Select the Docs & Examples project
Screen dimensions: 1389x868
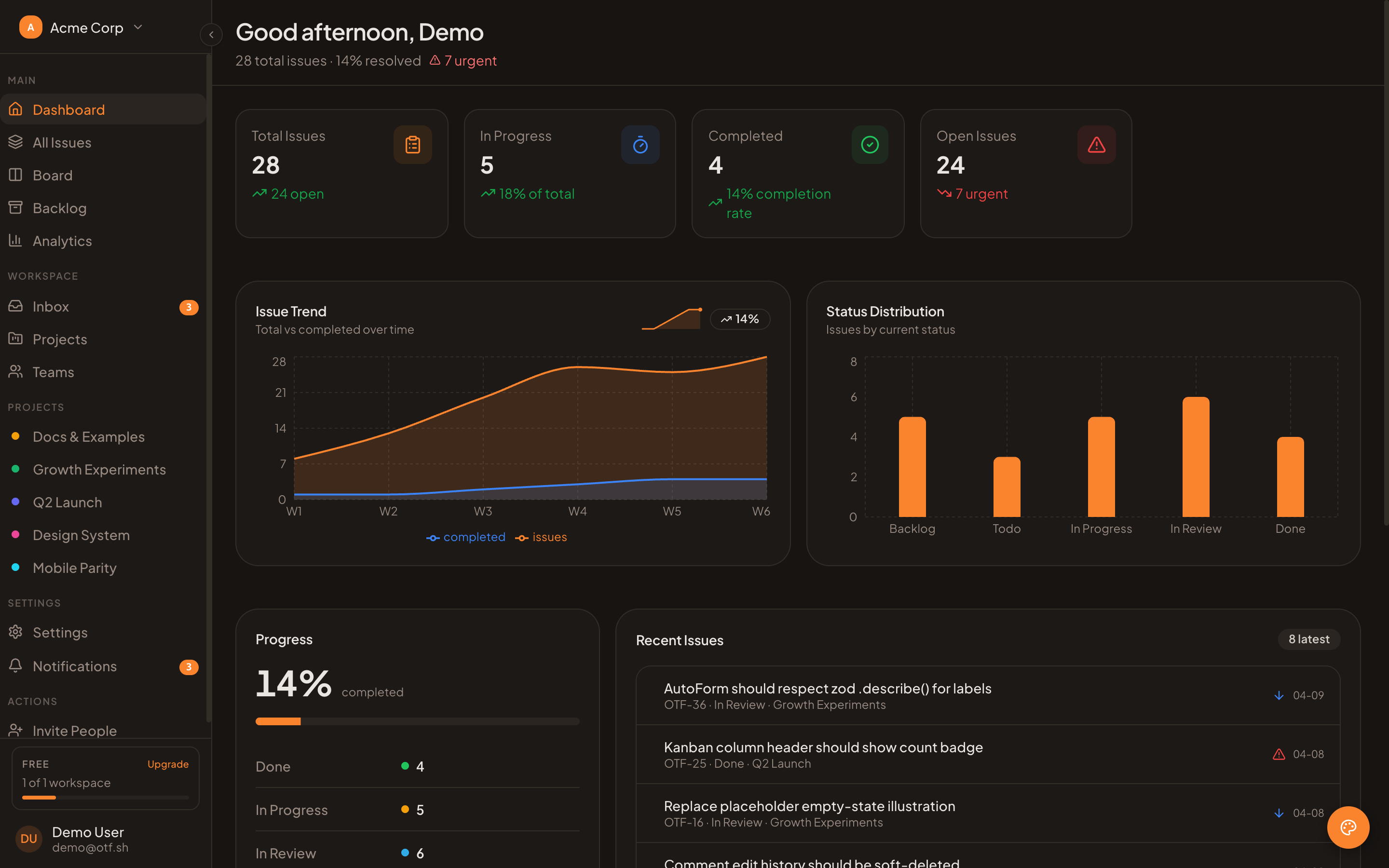point(103,436)
